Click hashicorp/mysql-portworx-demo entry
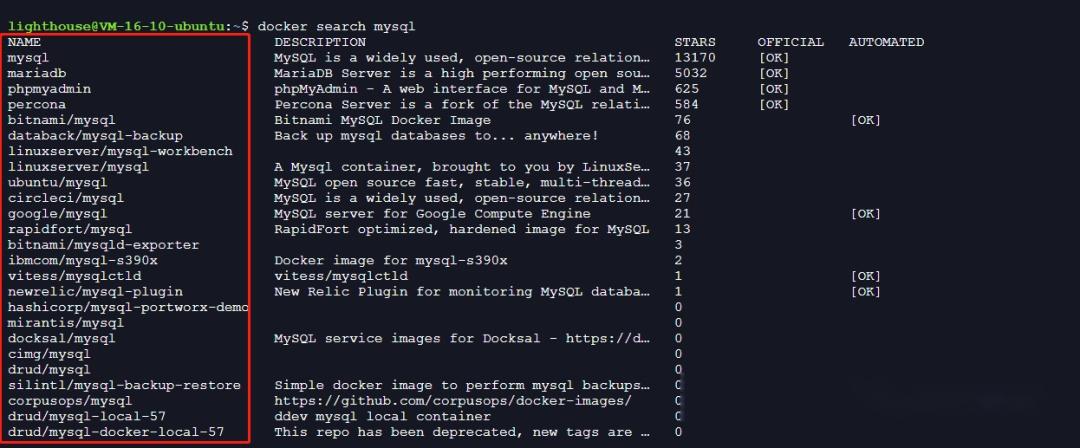This screenshot has width=1080, height=448. [127, 307]
